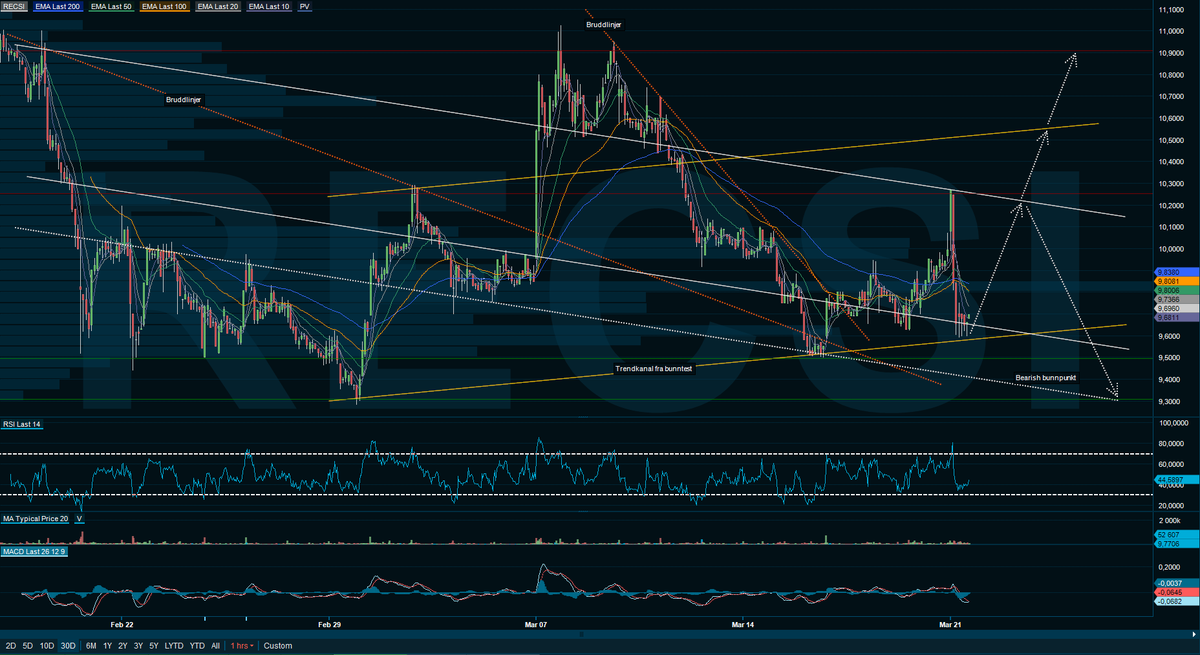Choose the 3Y time range
This screenshot has width=1200, height=655.
[x=137, y=646]
